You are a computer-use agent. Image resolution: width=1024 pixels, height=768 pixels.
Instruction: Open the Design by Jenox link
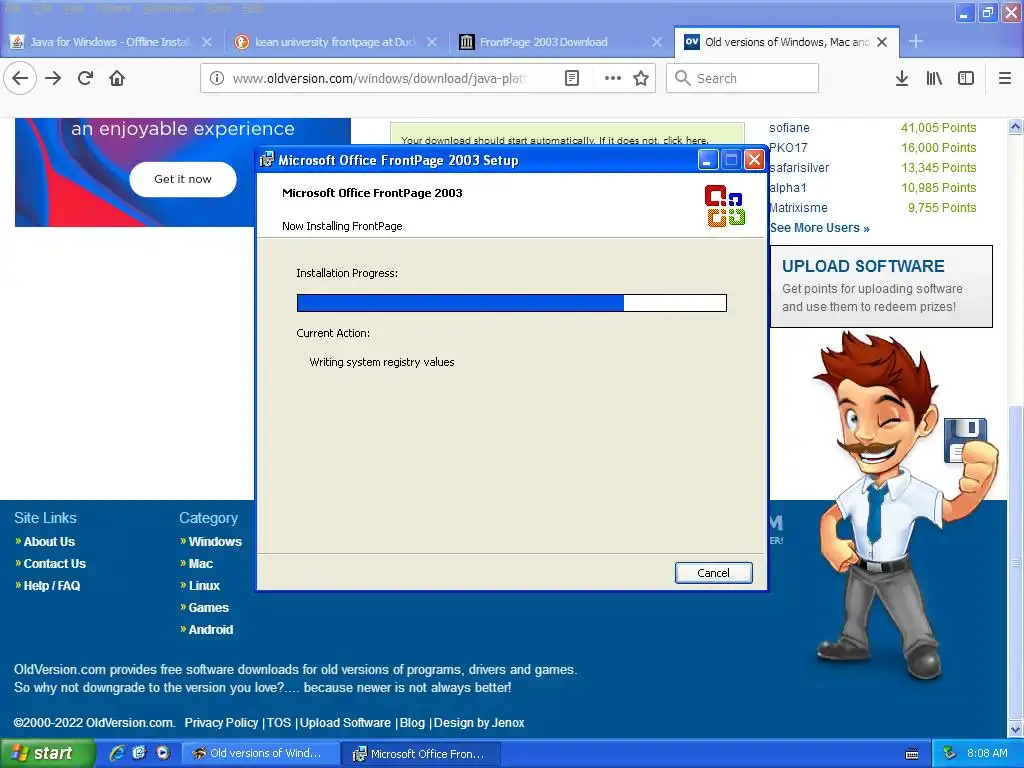479,723
